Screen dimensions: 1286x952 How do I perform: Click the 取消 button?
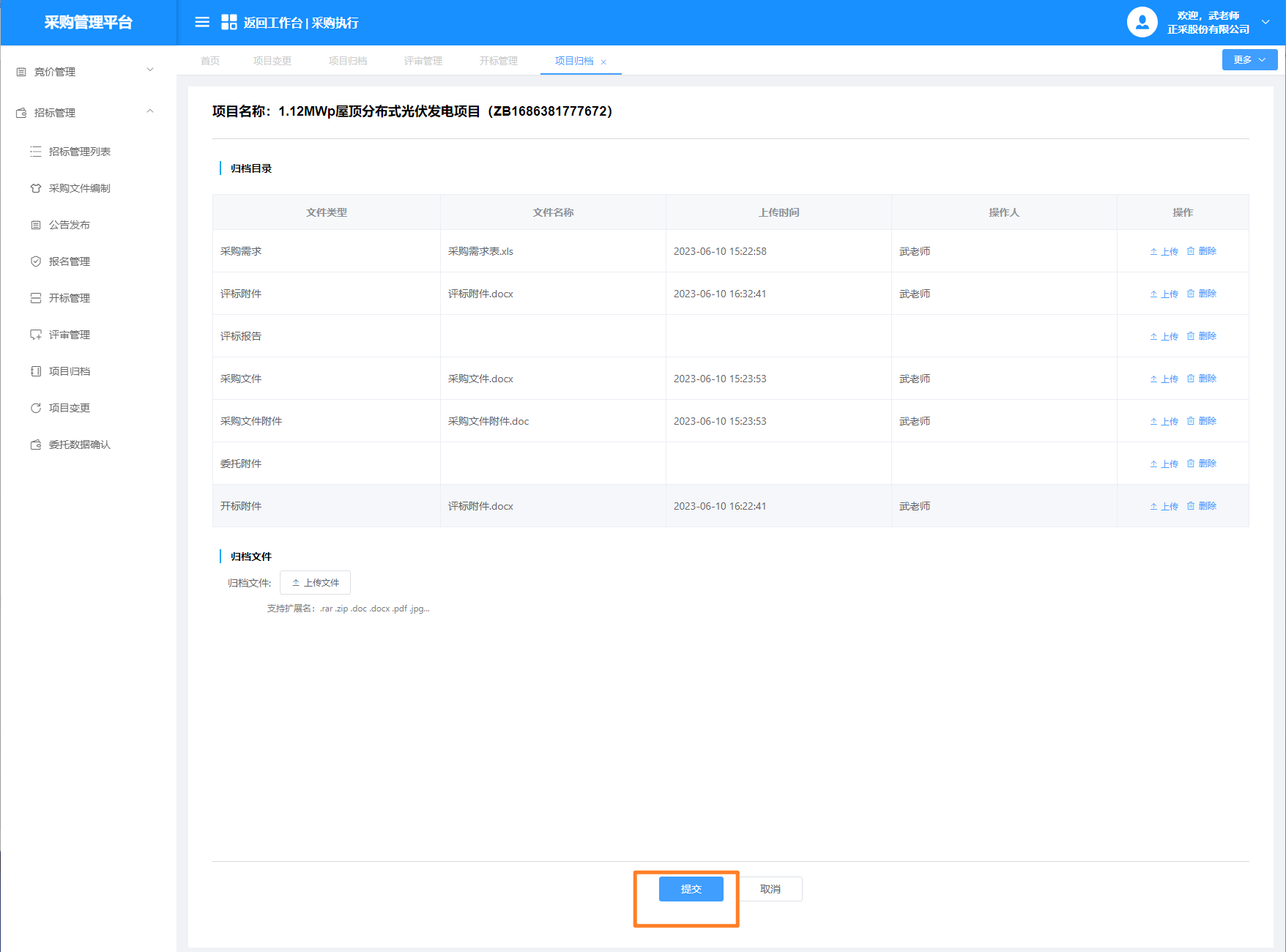coord(770,889)
